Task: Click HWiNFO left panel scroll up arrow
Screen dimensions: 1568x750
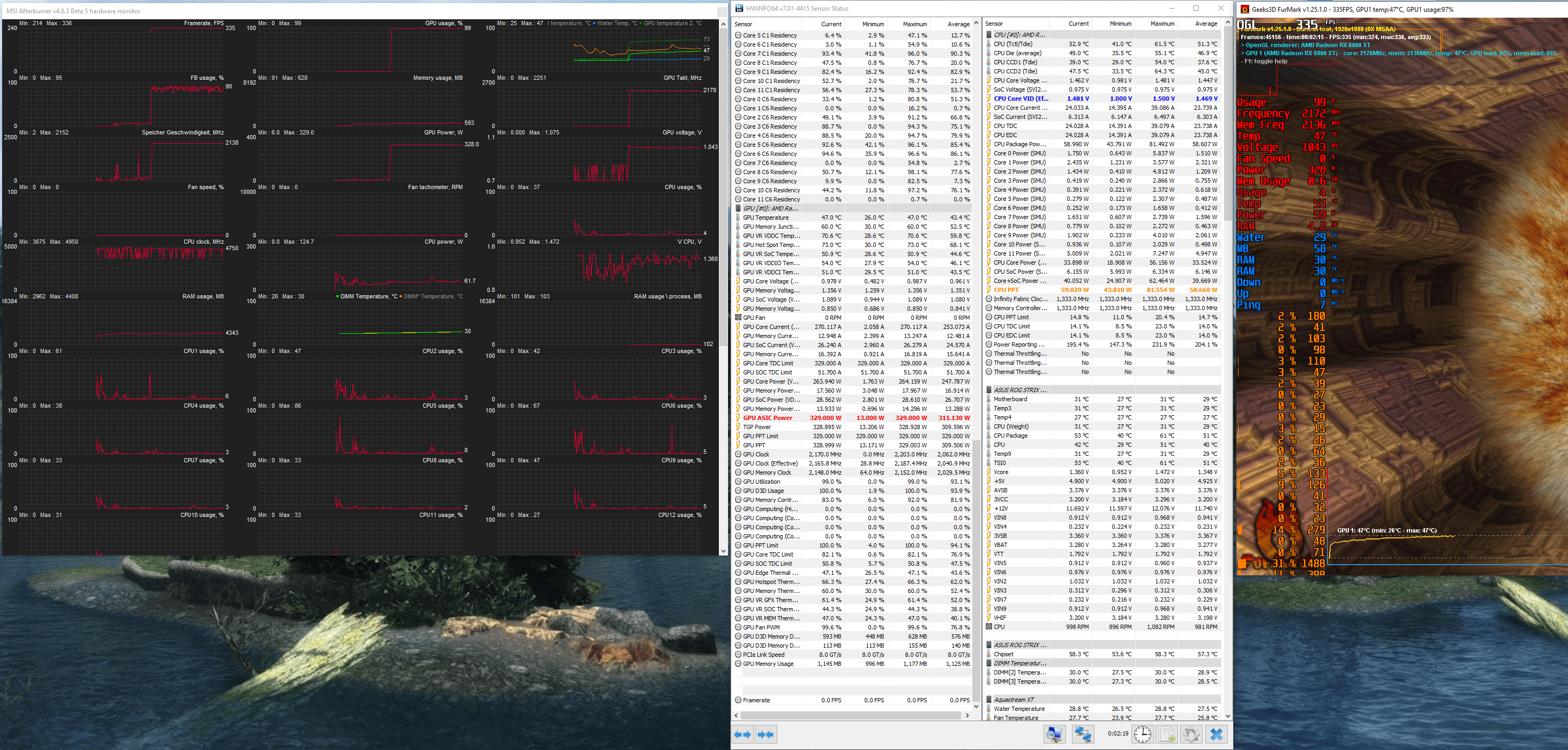Action: [x=977, y=24]
